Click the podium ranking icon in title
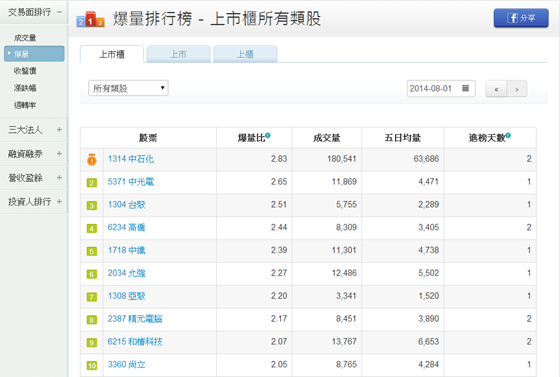This screenshot has height=377, width=560. pos(90,19)
